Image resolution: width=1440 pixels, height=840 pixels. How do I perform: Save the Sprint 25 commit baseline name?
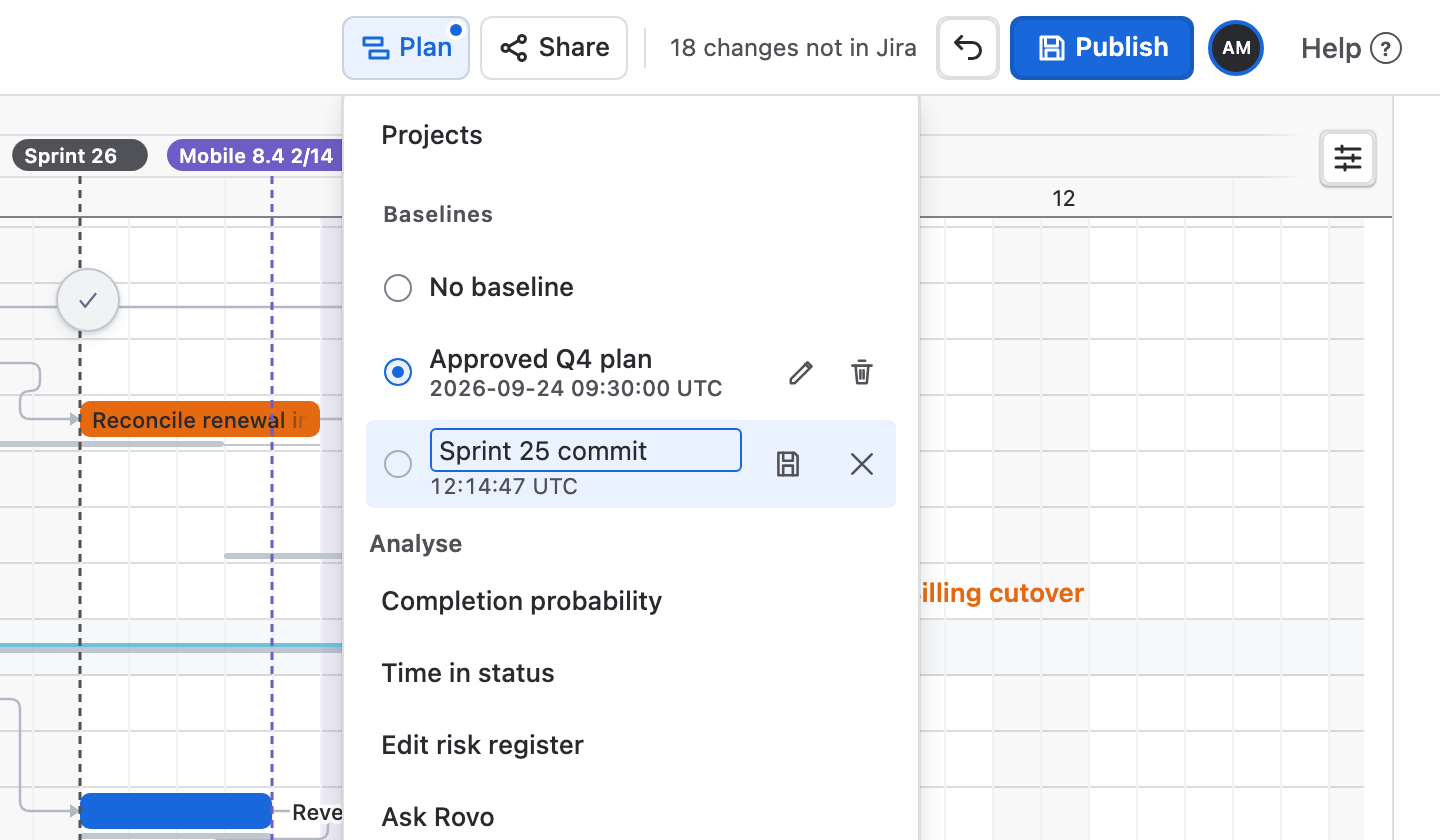(788, 464)
